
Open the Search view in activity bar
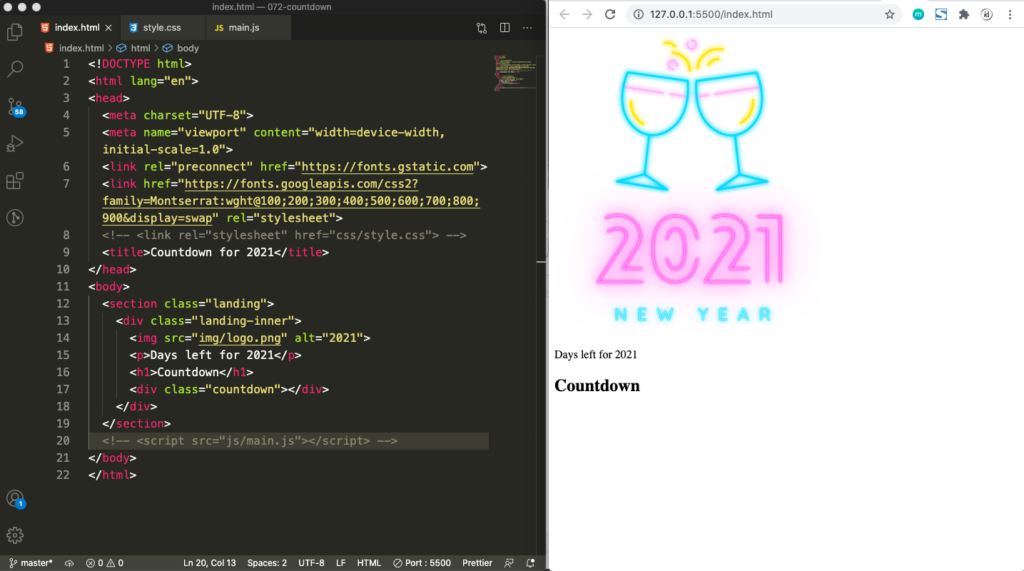click(x=15, y=69)
